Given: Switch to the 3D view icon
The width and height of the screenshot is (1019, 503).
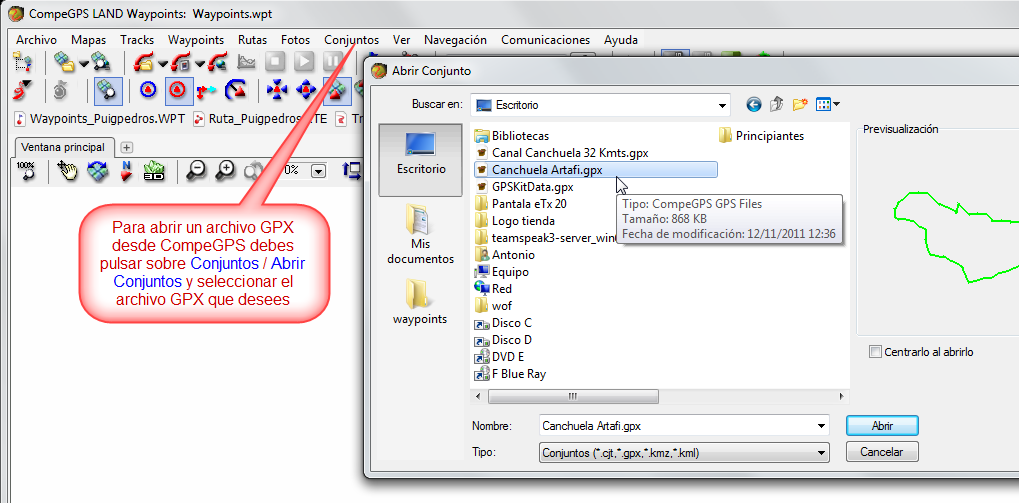Looking at the screenshot, I should (x=153, y=170).
